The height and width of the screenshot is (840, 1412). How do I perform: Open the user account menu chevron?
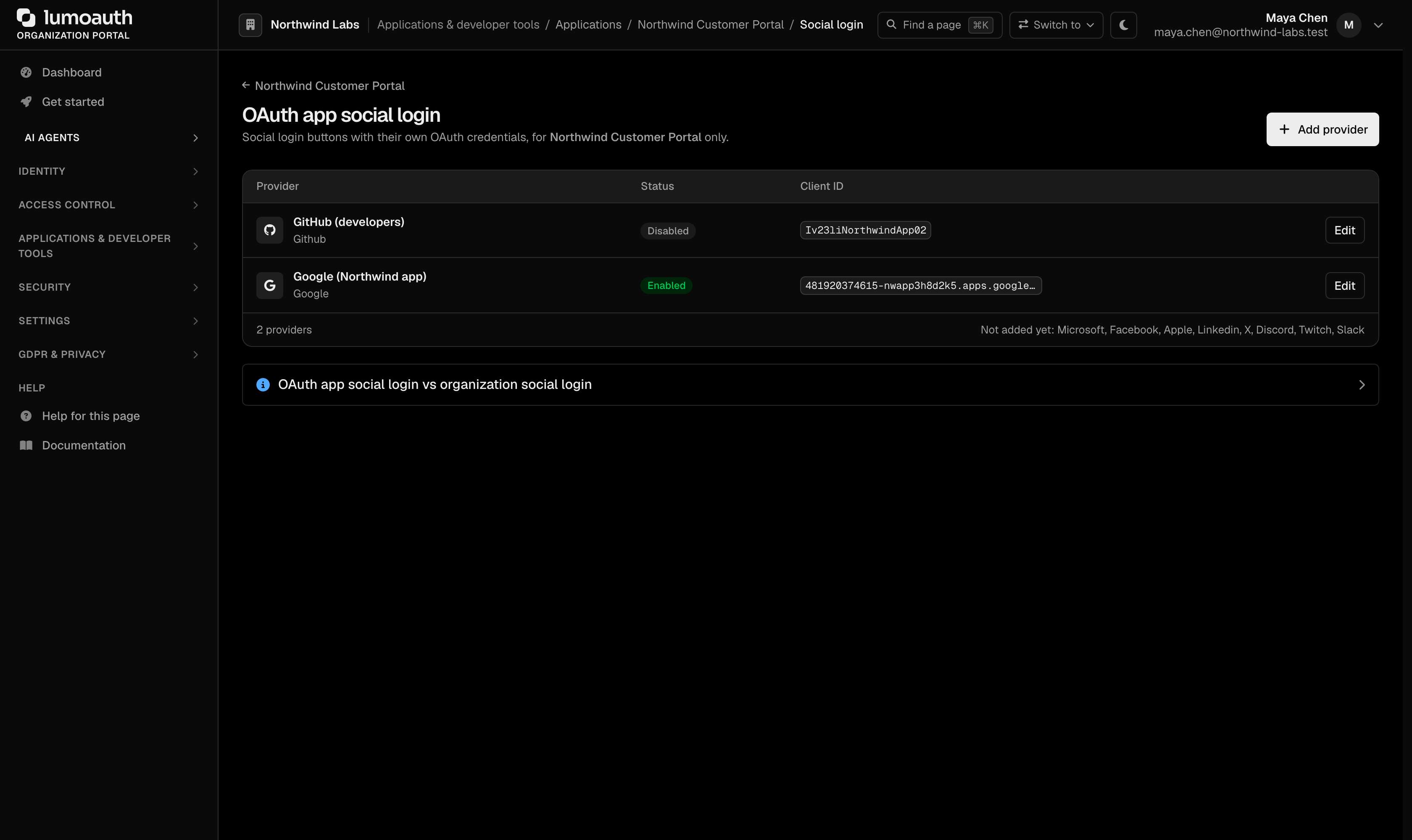coord(1378,26)
